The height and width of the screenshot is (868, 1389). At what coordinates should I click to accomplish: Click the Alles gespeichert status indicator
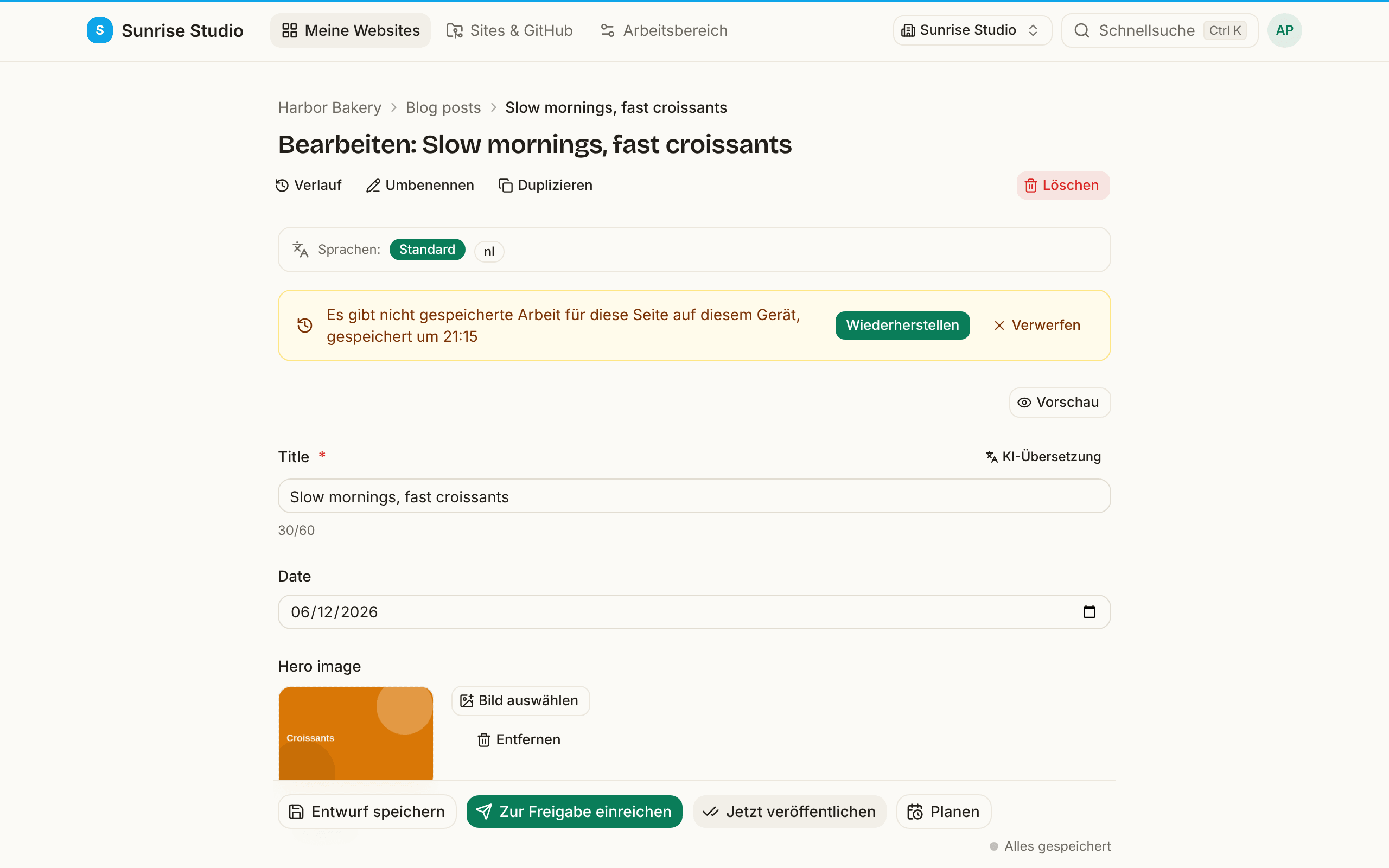click(x=1050, y=846)
